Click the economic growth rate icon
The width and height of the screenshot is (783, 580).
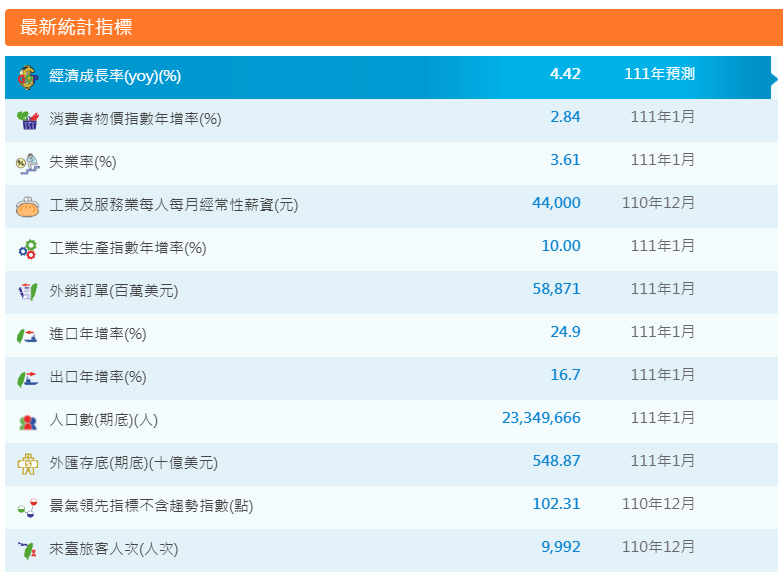click(27, 76)
